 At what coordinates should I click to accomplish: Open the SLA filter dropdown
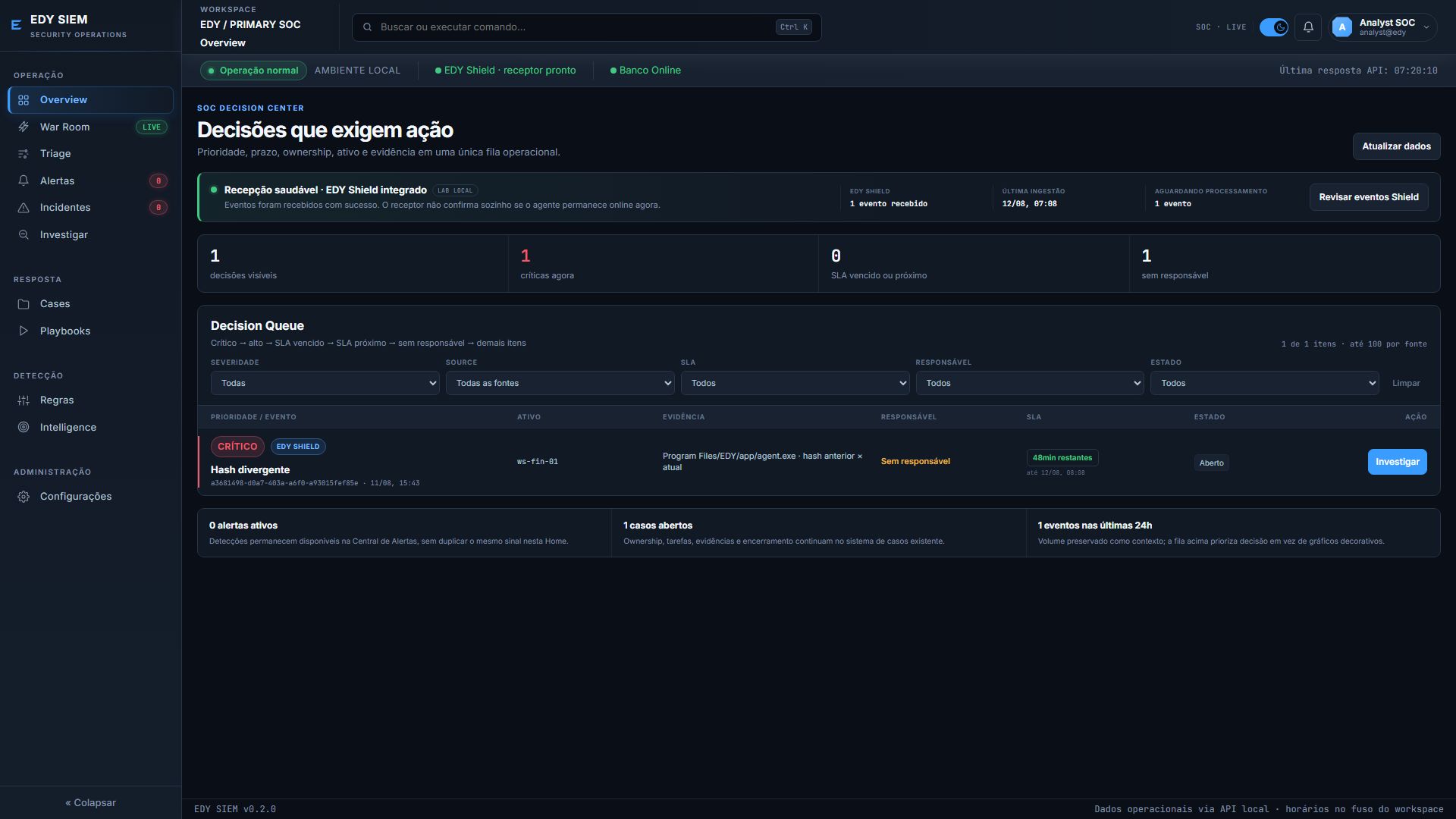[x=795, y=383]
